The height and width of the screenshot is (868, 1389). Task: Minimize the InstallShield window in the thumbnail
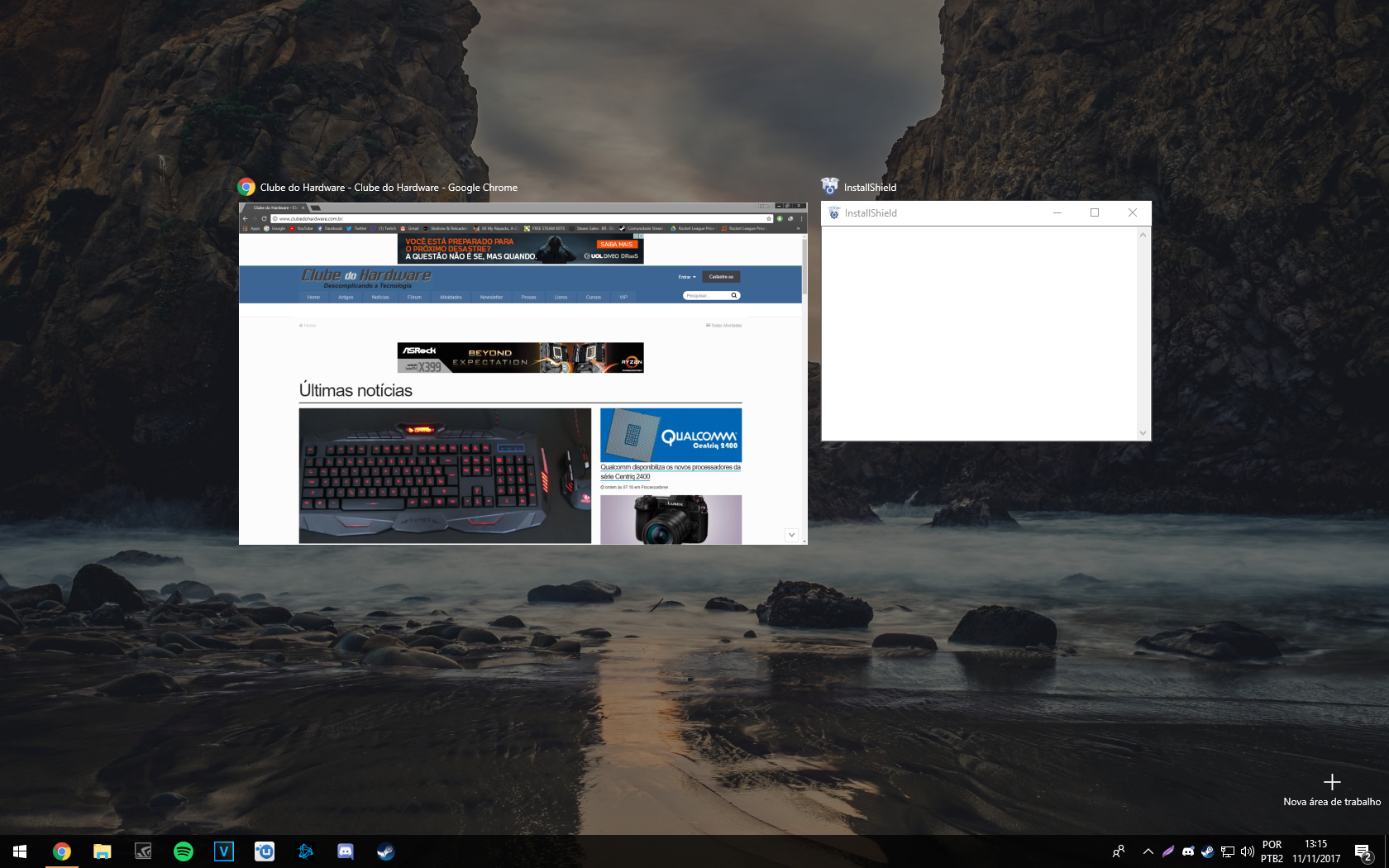coord(1057,212)
